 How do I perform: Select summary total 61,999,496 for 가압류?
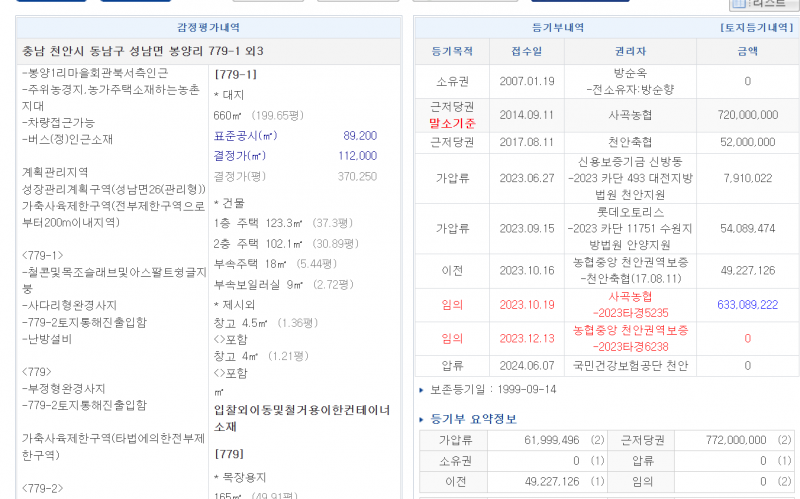click(x=552, y=440)
